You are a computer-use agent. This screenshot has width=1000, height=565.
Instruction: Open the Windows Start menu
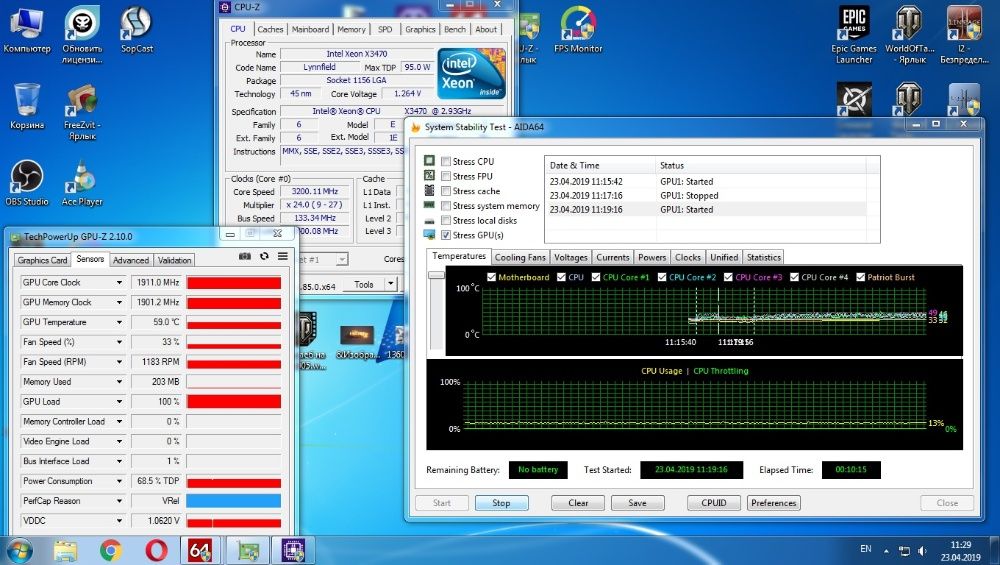(19, 550)
